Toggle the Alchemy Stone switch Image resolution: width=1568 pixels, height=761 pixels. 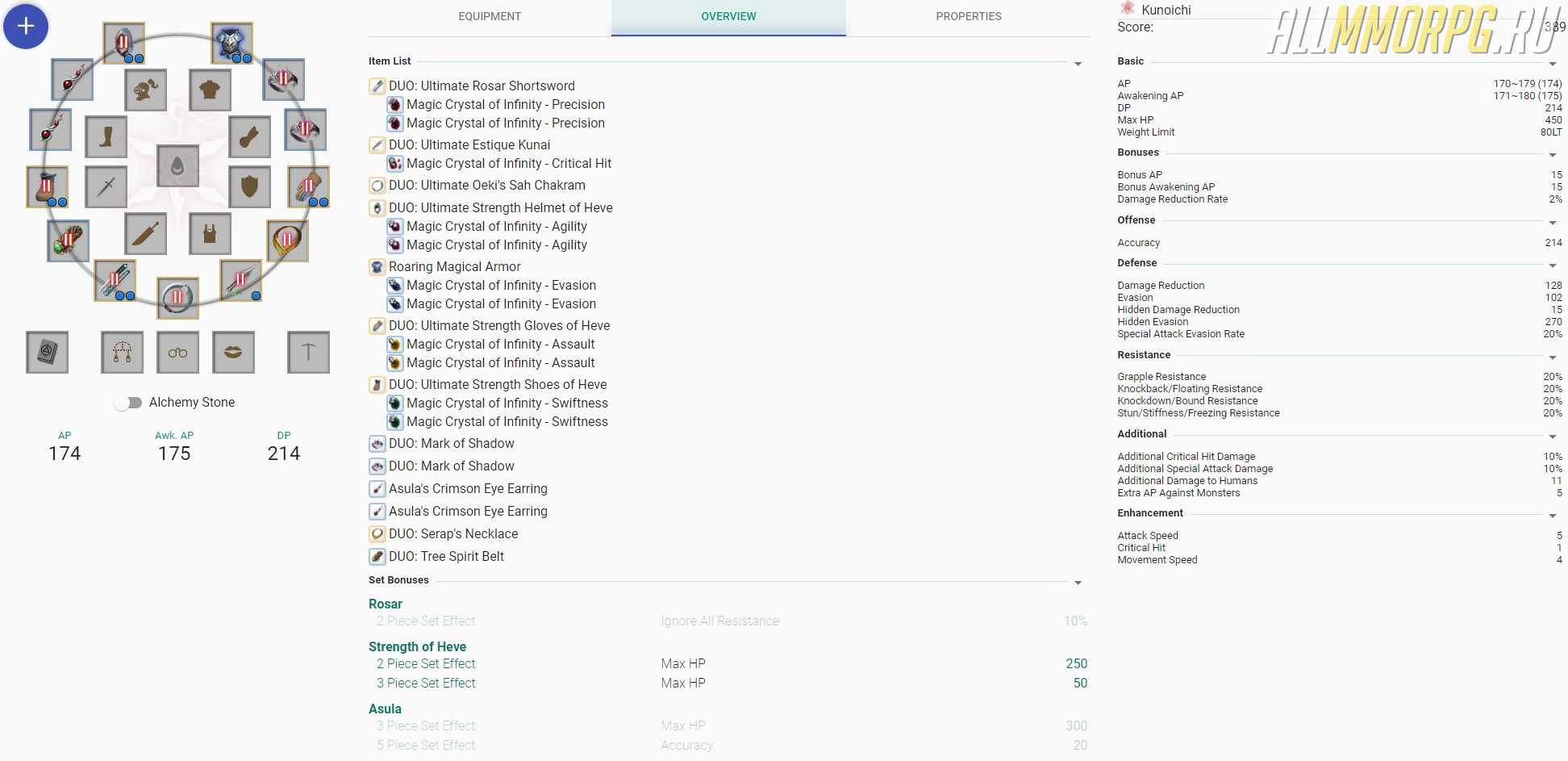tap(127, 403)
